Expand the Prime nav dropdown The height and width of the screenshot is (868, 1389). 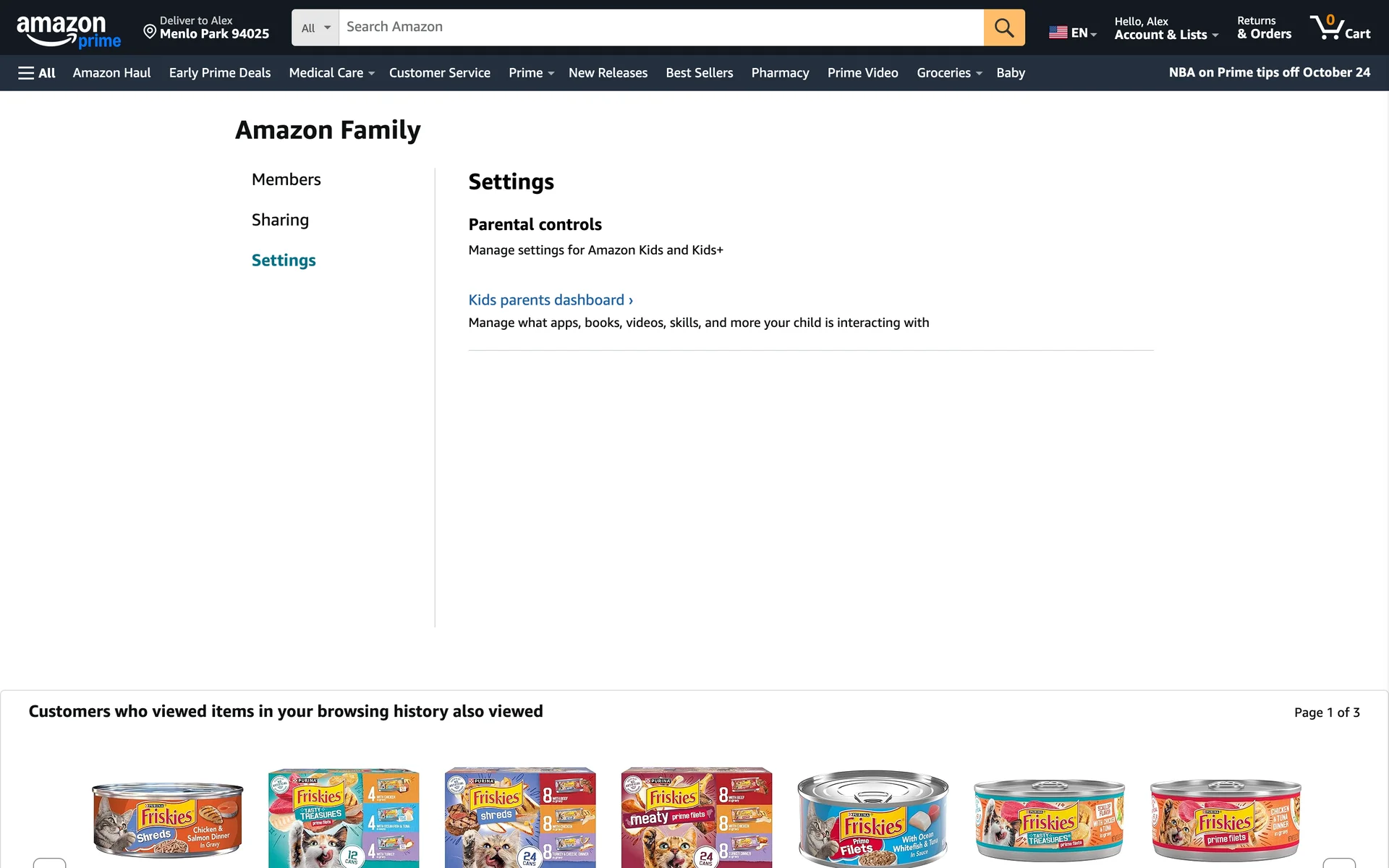(530, 73)
